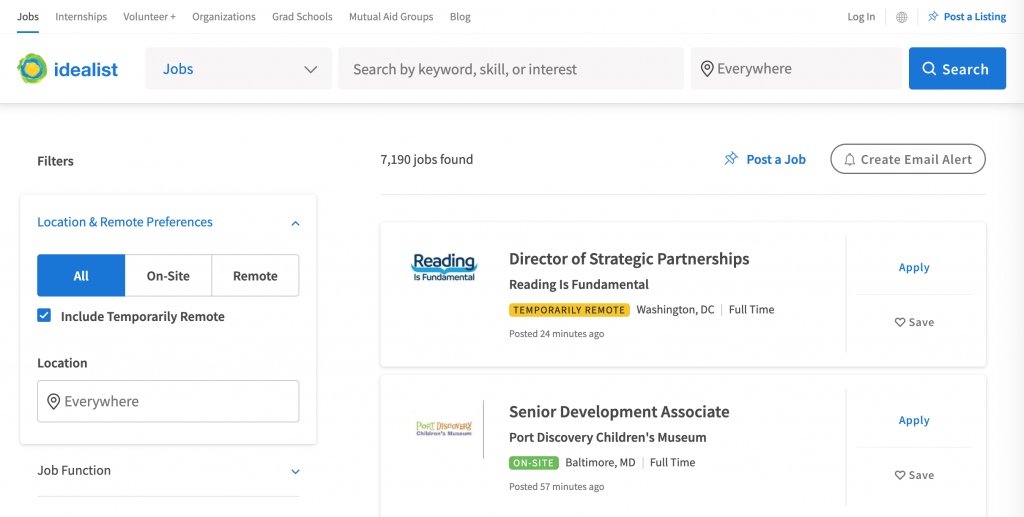
Task: Click the Location filter input in sidebar
Action: click(168, 401)
